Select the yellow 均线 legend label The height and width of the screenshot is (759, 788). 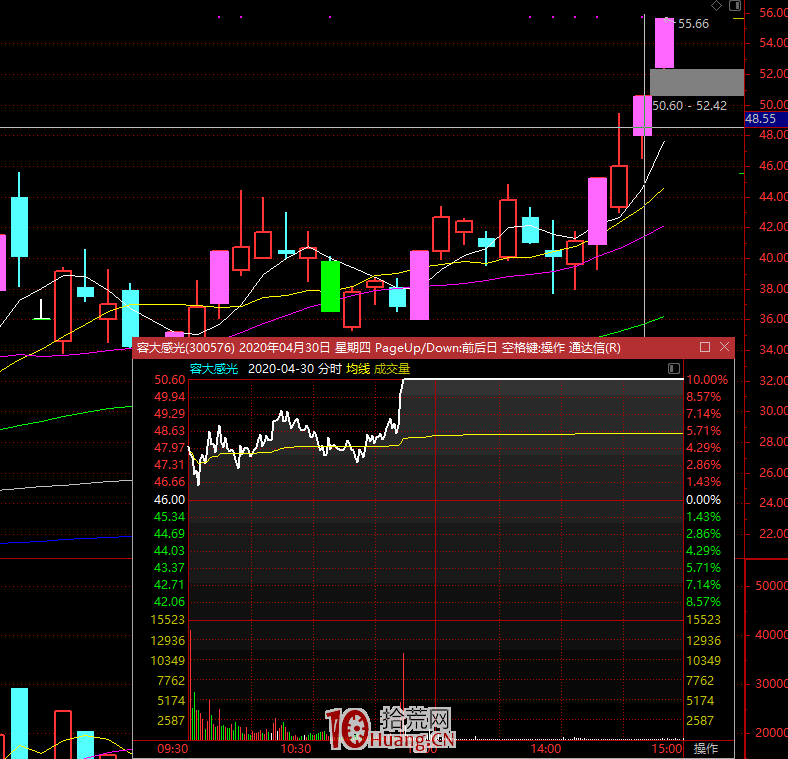(x=358, y=369)
